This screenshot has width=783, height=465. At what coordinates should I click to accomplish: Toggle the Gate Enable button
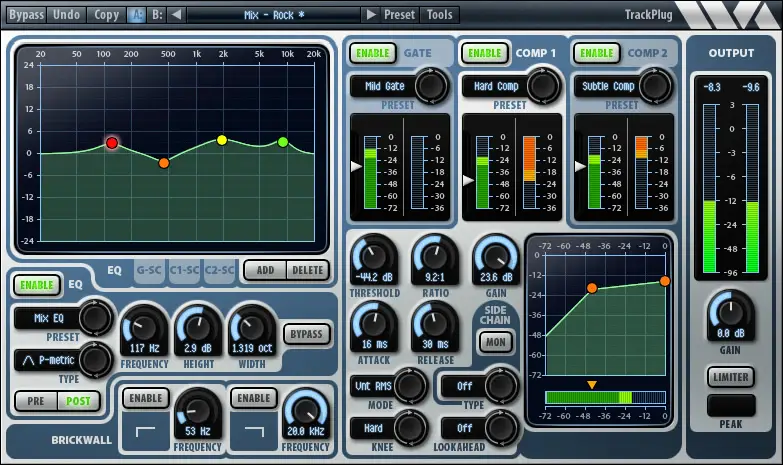373,53
